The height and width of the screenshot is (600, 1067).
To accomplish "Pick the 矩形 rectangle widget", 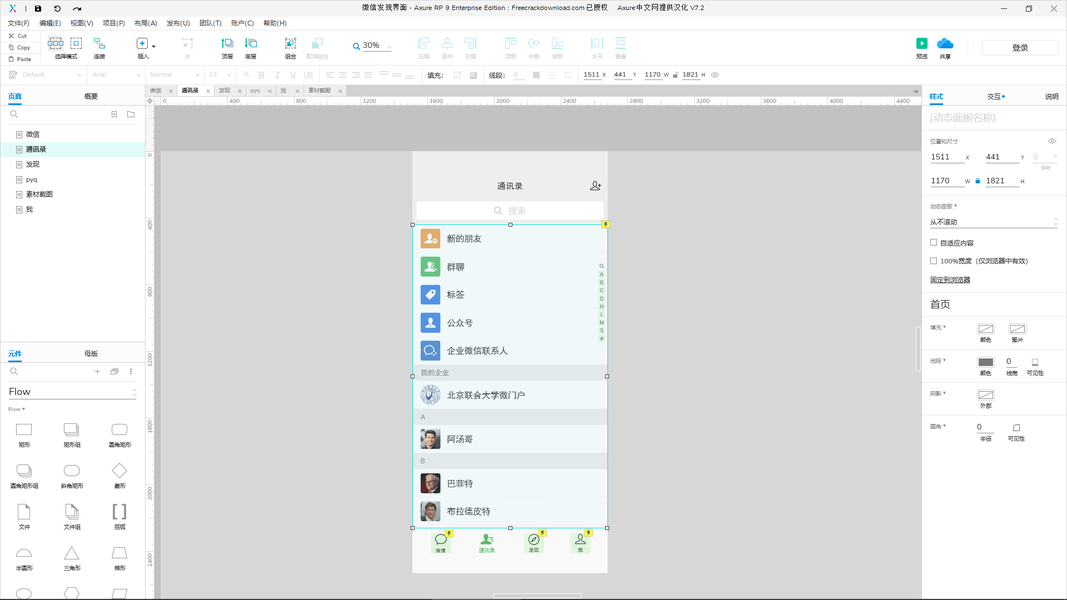I will tap(24, 434).
